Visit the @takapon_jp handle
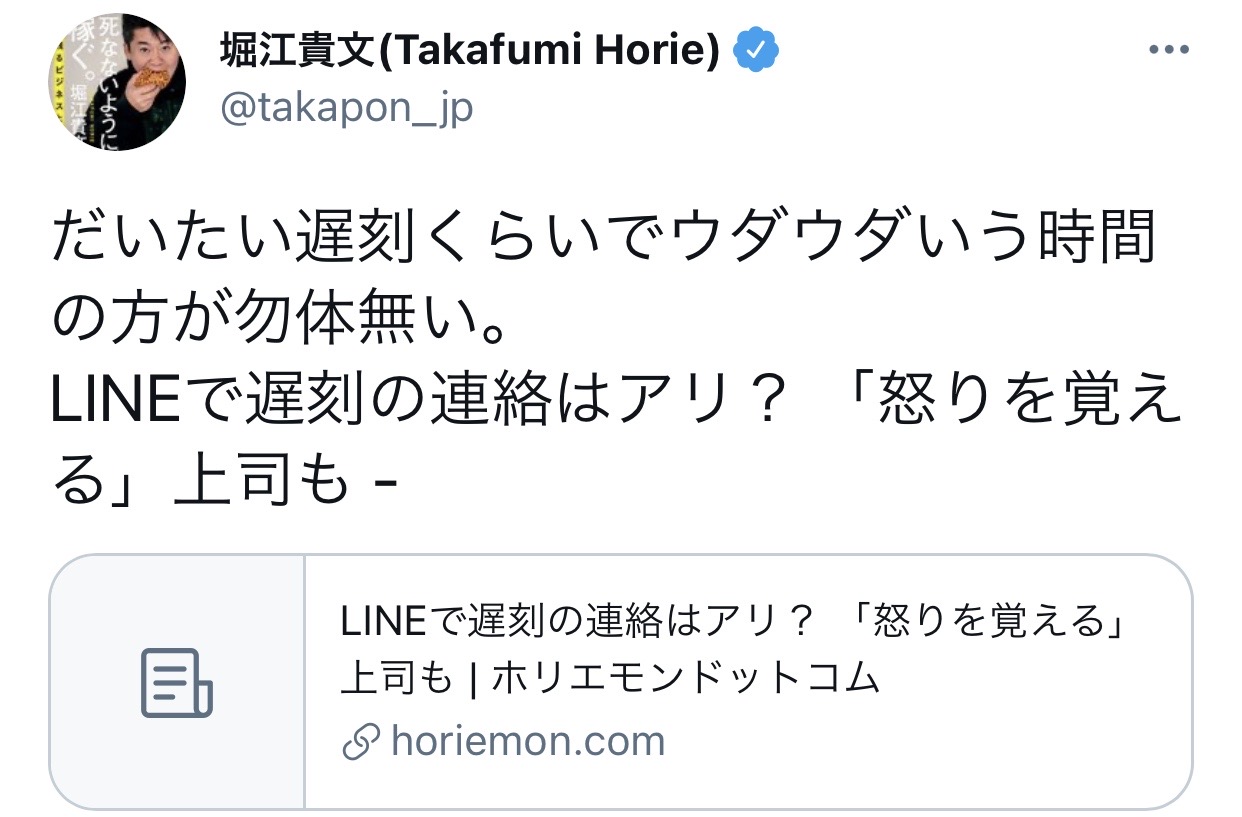 pos(345,109)
